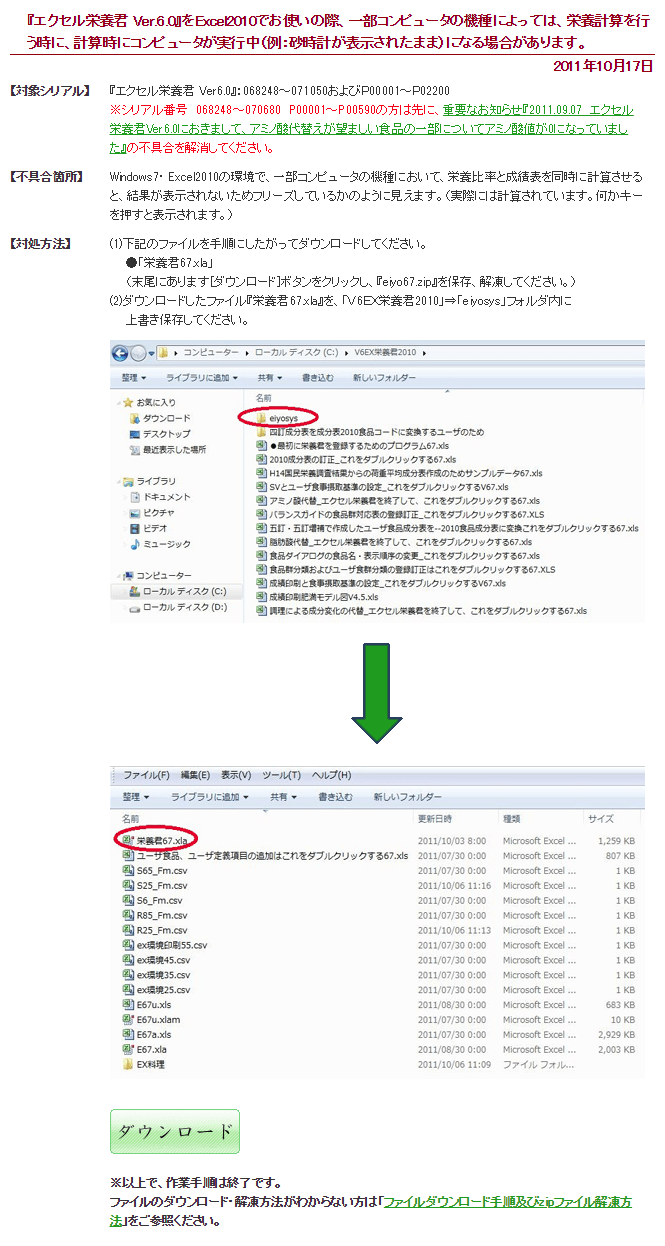Click the file icon of E67.xla
This screenshot has width=665, height=1246.
pyautogui.click(x=128, y=1050)
